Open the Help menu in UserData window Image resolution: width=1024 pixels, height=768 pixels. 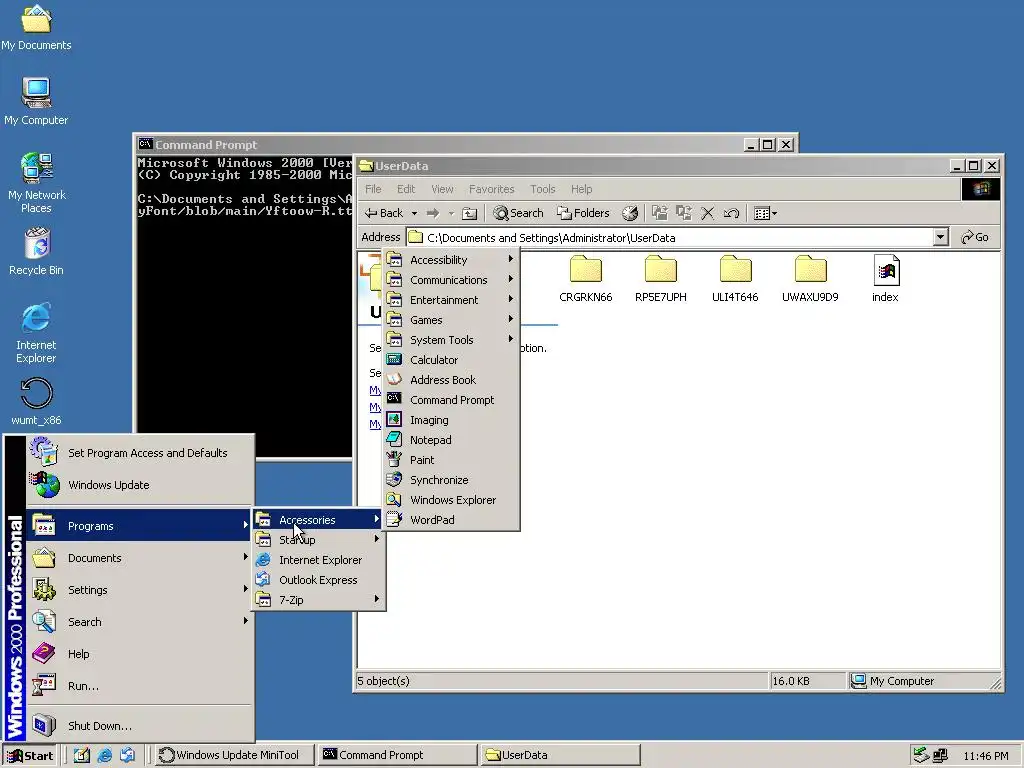pos(581,189)
